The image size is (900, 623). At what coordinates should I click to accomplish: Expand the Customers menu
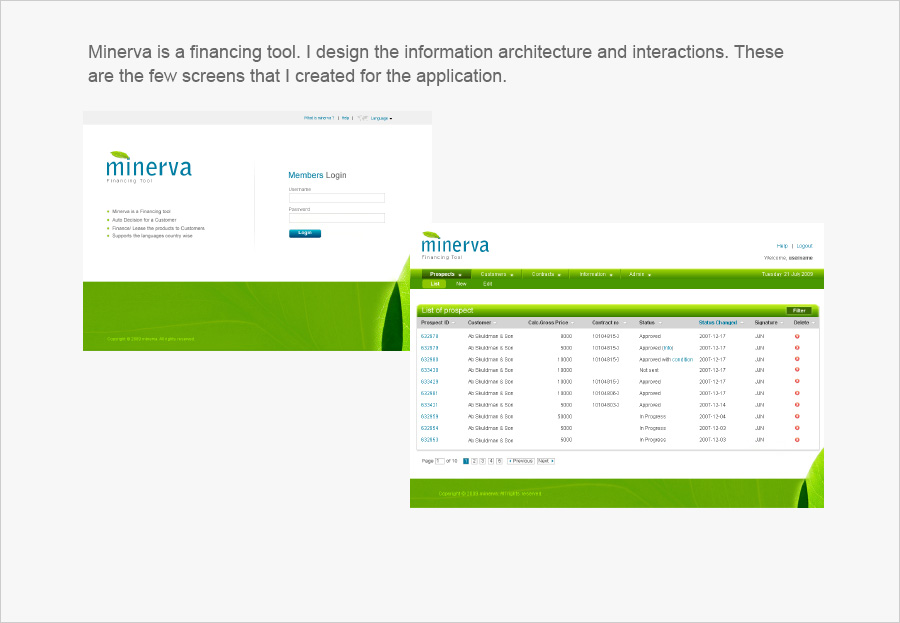(497, 274)
